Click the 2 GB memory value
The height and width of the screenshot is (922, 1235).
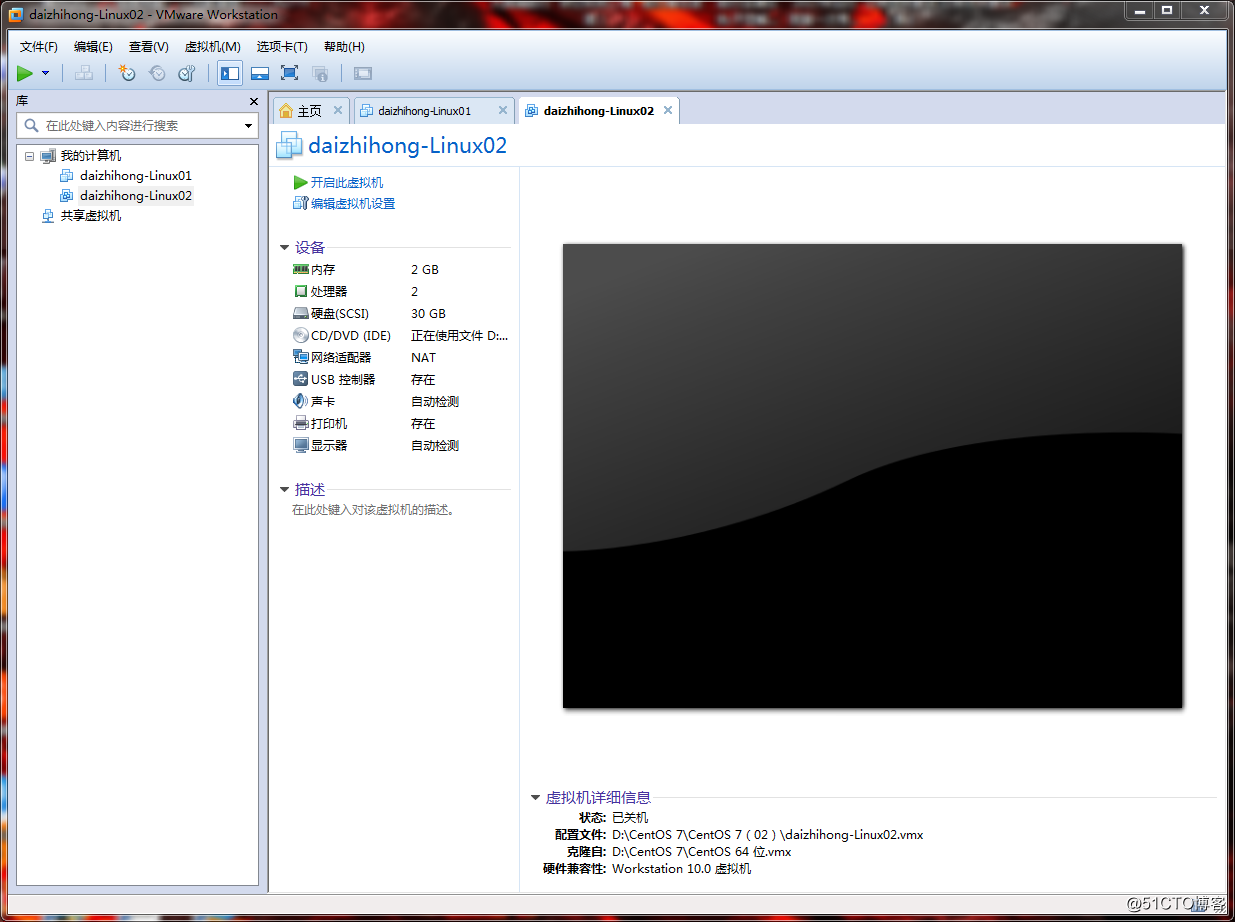click(425, 270)
